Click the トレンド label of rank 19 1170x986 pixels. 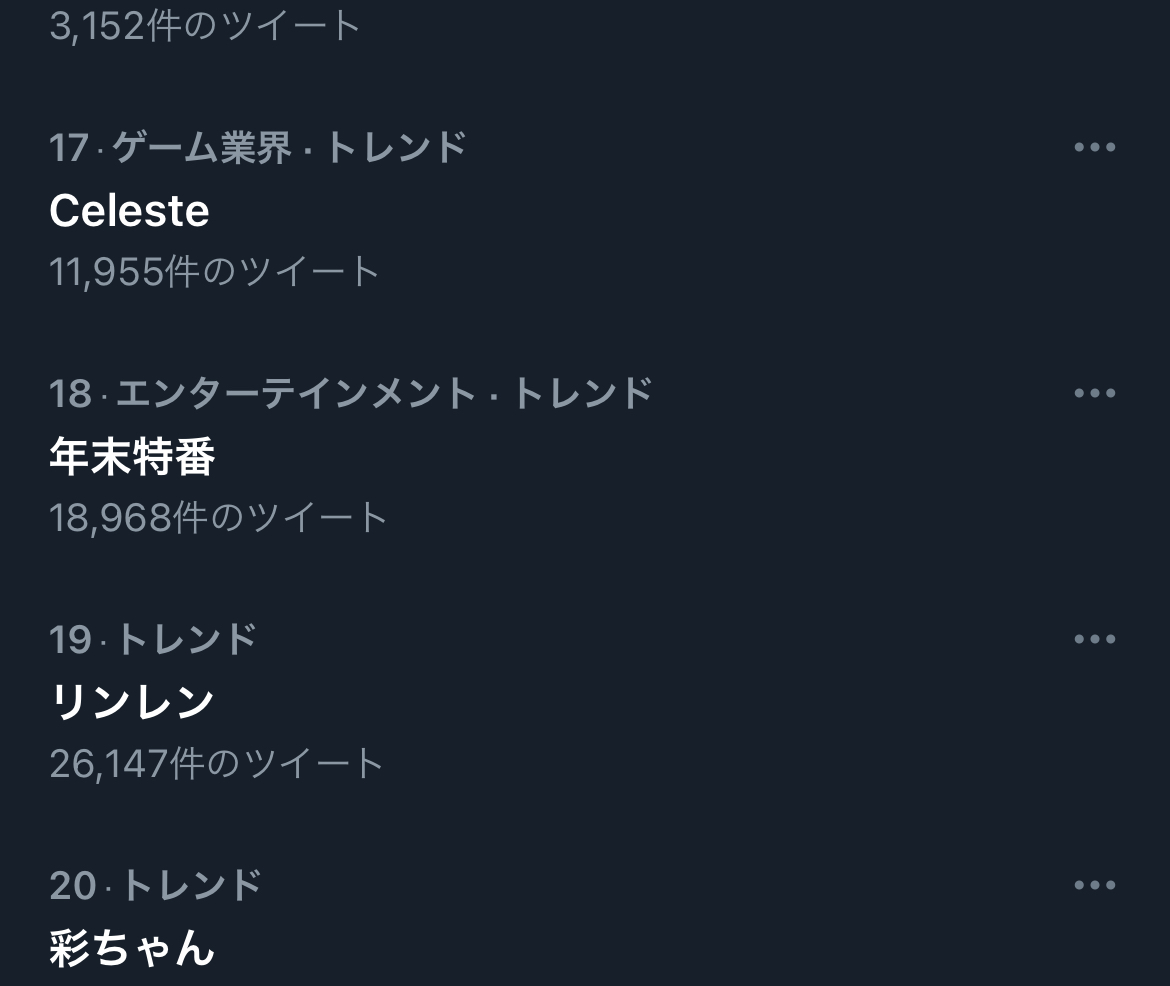pos(187,639)
